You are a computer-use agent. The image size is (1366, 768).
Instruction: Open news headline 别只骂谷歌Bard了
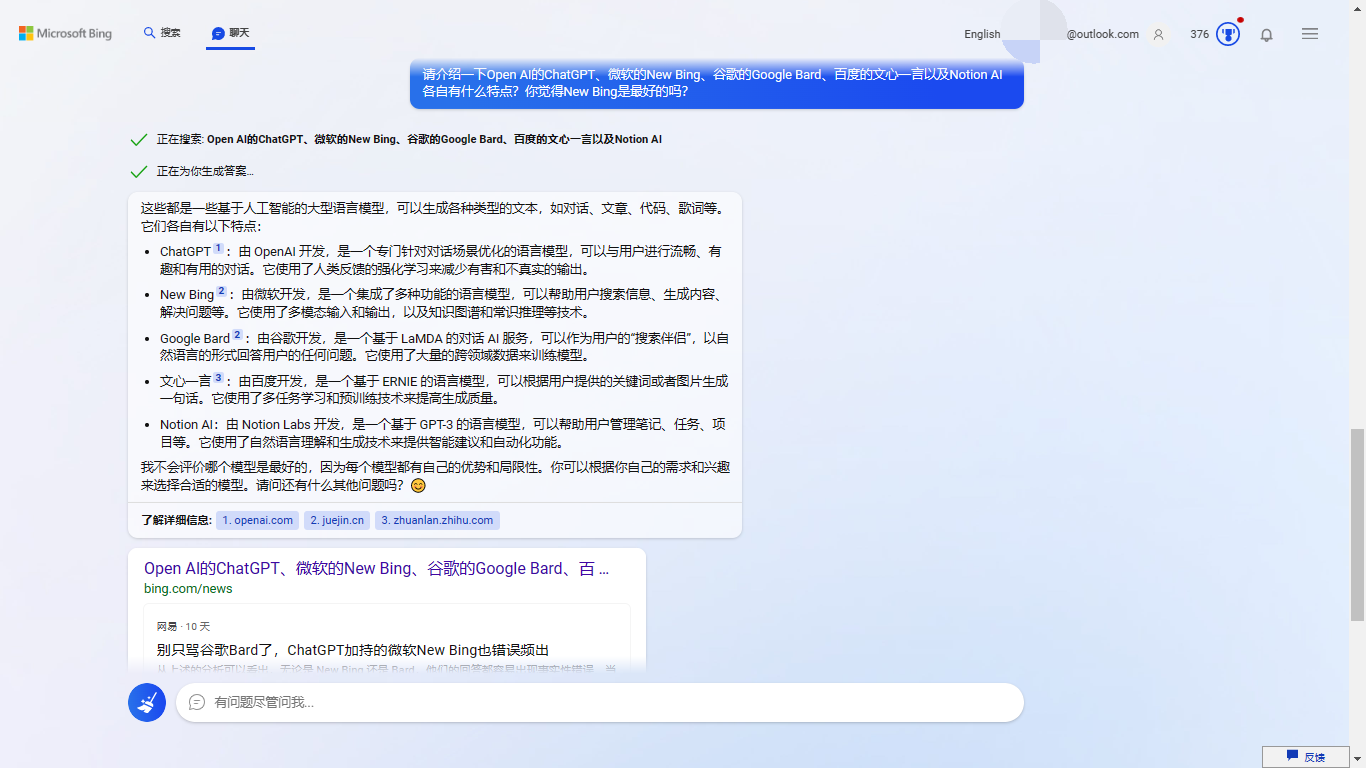(x=352, y=650)
